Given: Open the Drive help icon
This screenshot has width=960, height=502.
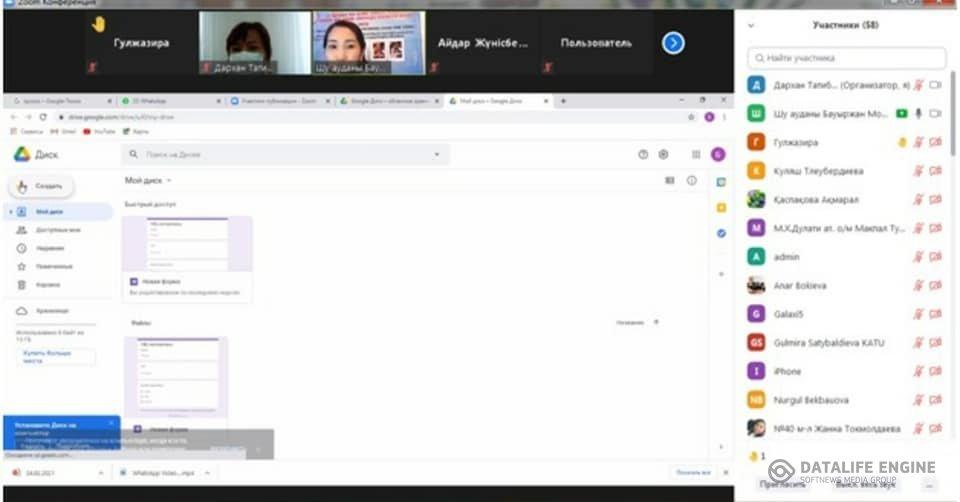Looking at the screenshot, I should click(643, 154).
